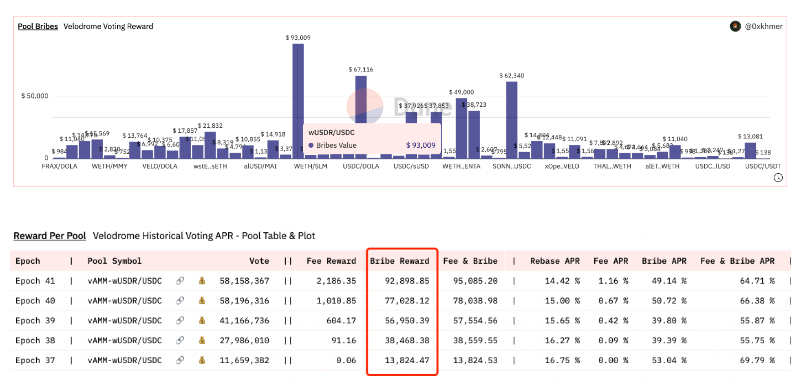Select the vAMM-wUSDR/USDC cell in Epoch 37
The image size is (803, 384).
point(124,360)
